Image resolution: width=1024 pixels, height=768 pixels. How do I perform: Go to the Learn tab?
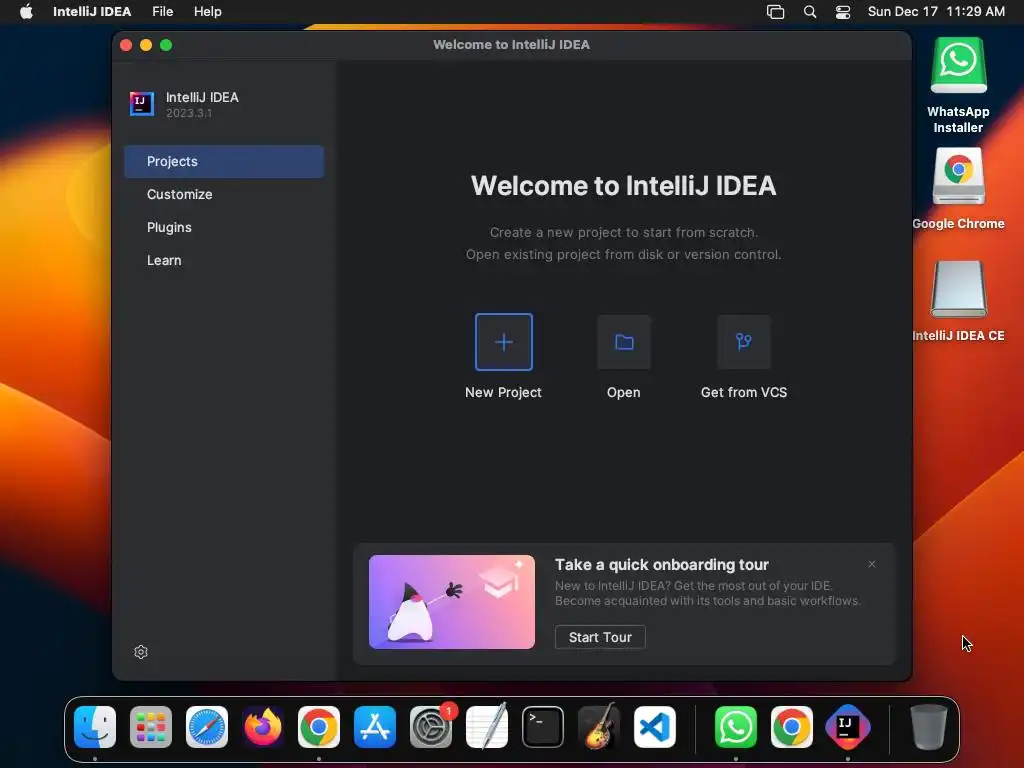click(224, 260)
